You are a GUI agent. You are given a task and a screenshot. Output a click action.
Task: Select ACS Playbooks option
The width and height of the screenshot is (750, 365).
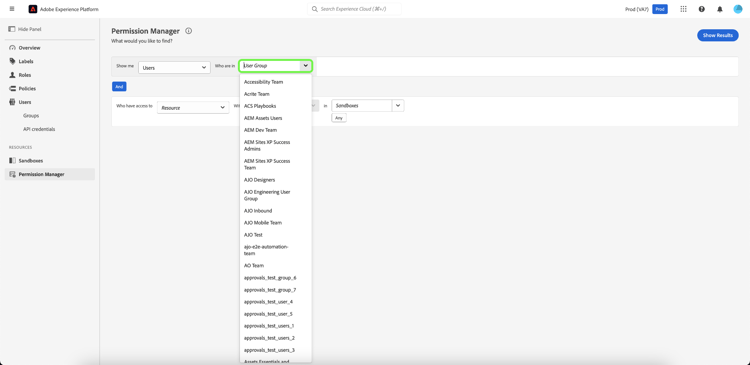pyautogui.click(x=276, y=106)
